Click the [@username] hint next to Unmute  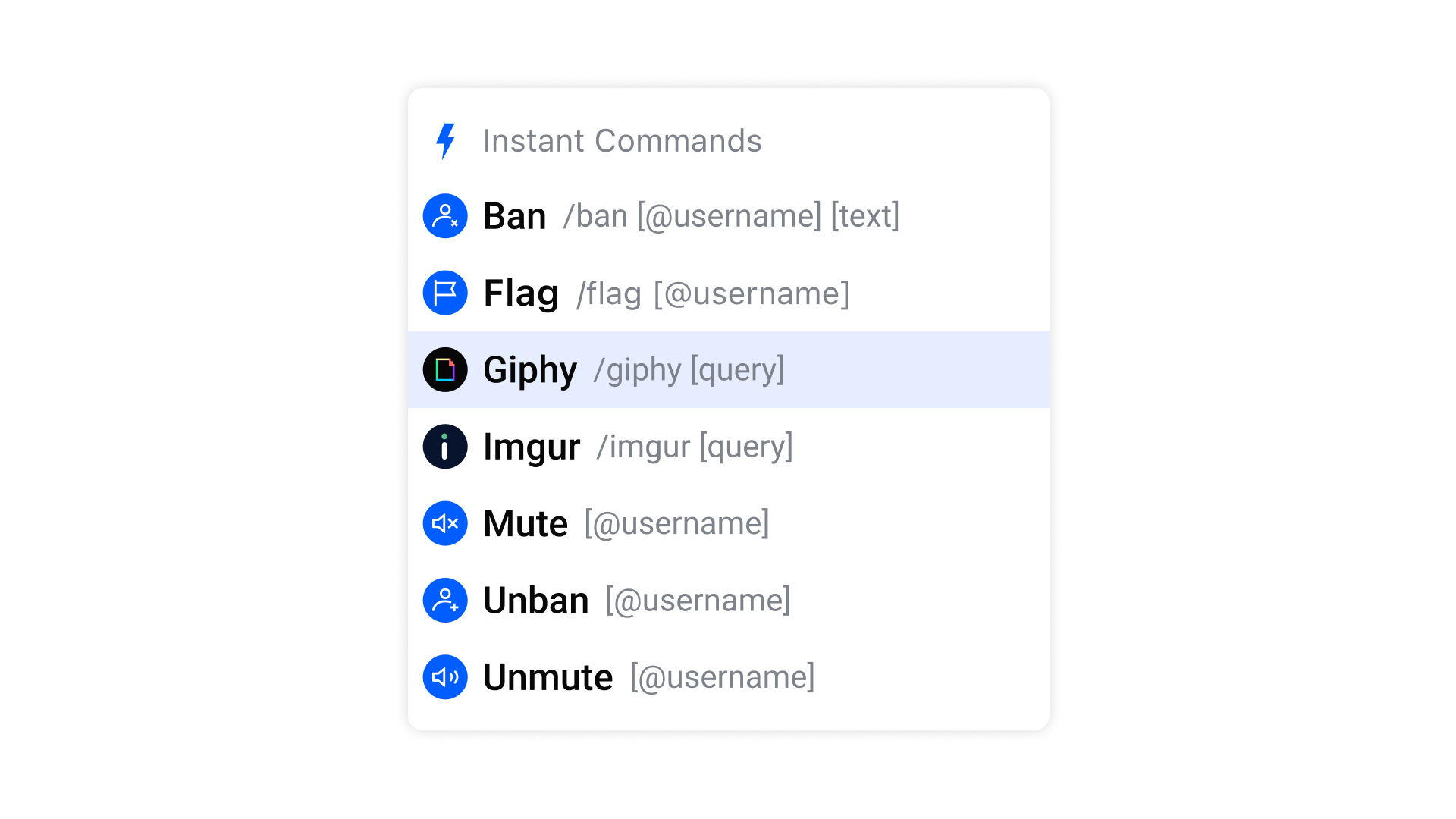pyautogui.click(x=721, y=677)
